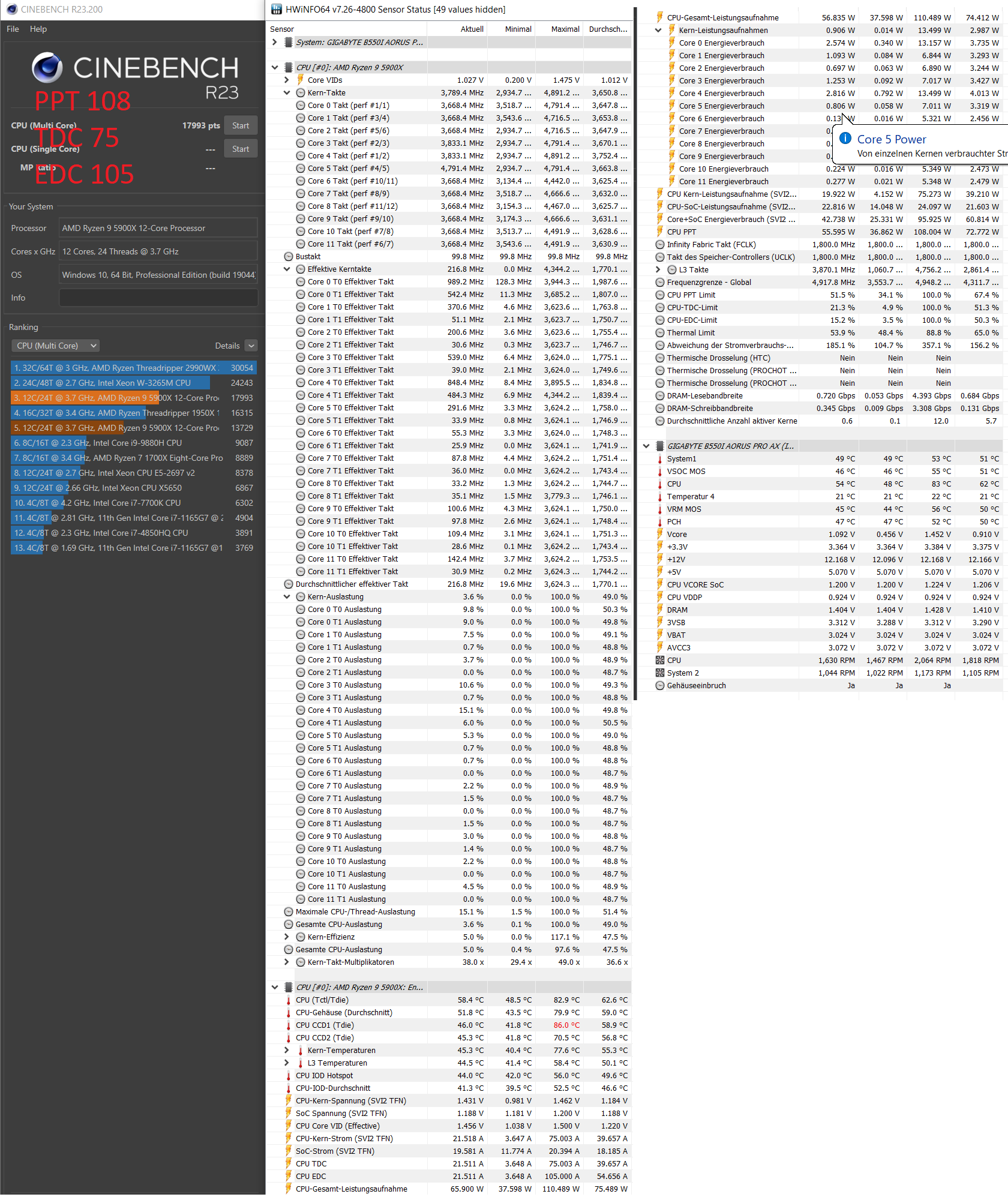Collapse the Kern-Takte tree node
The width and height of the screenshot is (1008, 1200).
287,92
